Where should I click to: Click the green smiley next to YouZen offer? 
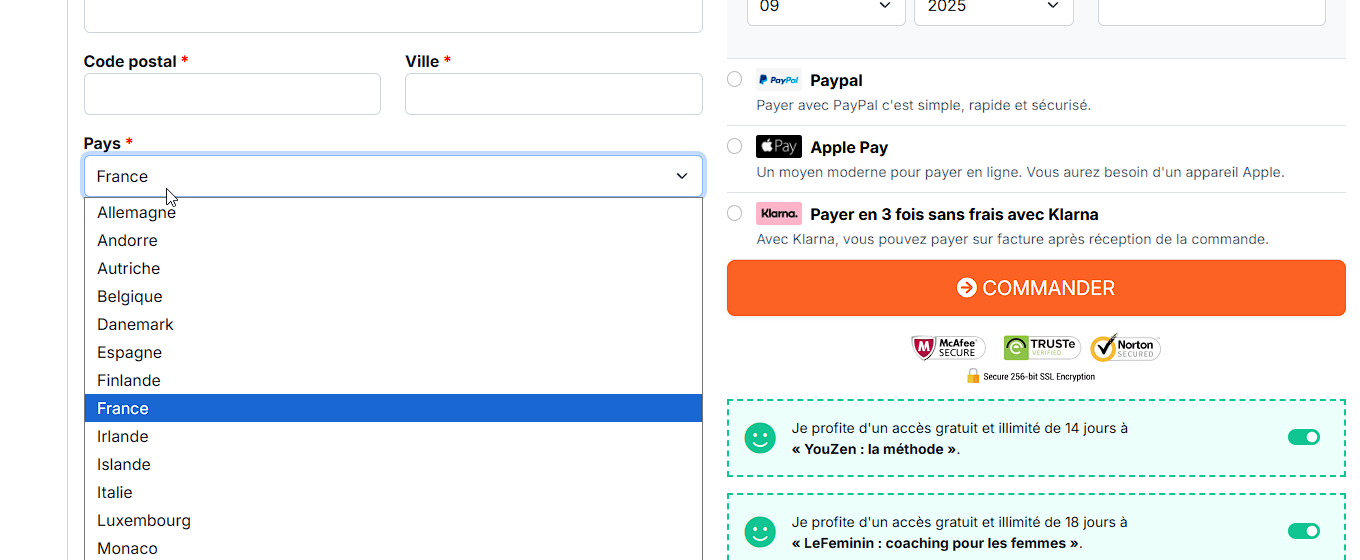(x=760, y=438)
